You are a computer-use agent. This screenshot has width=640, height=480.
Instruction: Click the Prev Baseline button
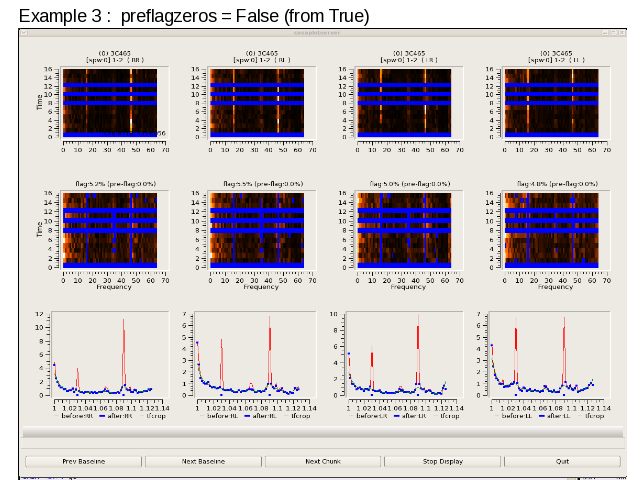click(x=83, y=461)
